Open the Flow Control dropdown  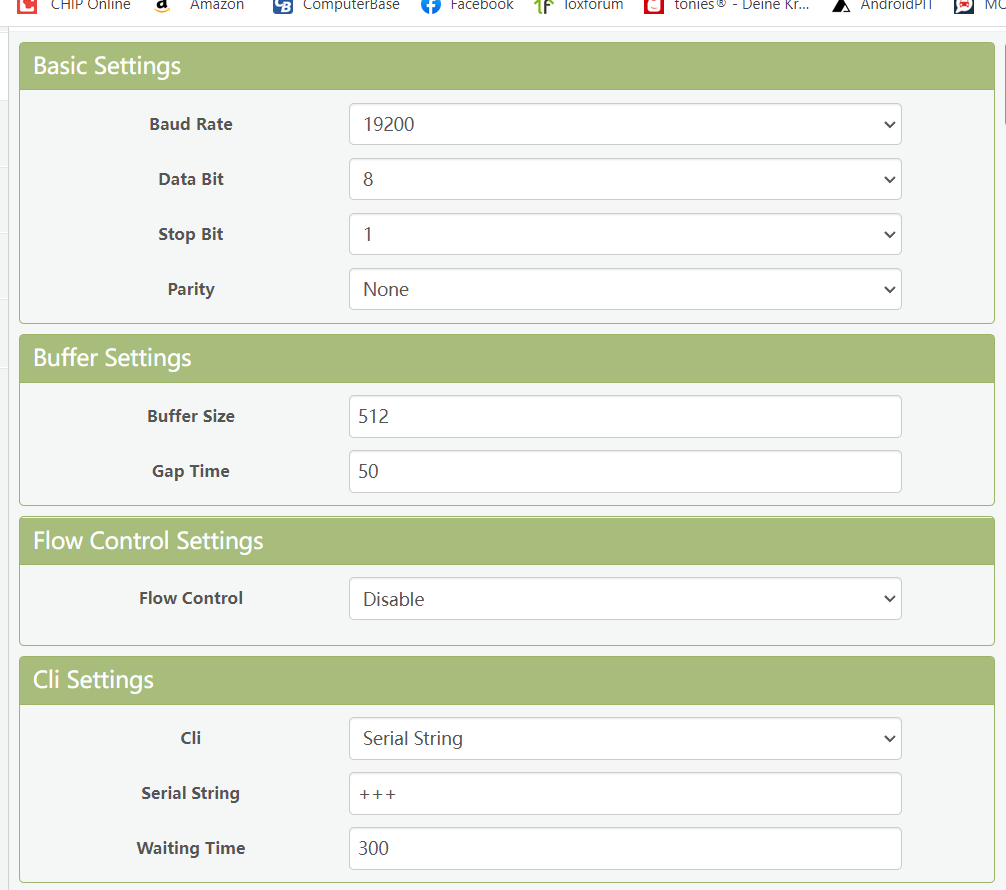pos(625,599)
